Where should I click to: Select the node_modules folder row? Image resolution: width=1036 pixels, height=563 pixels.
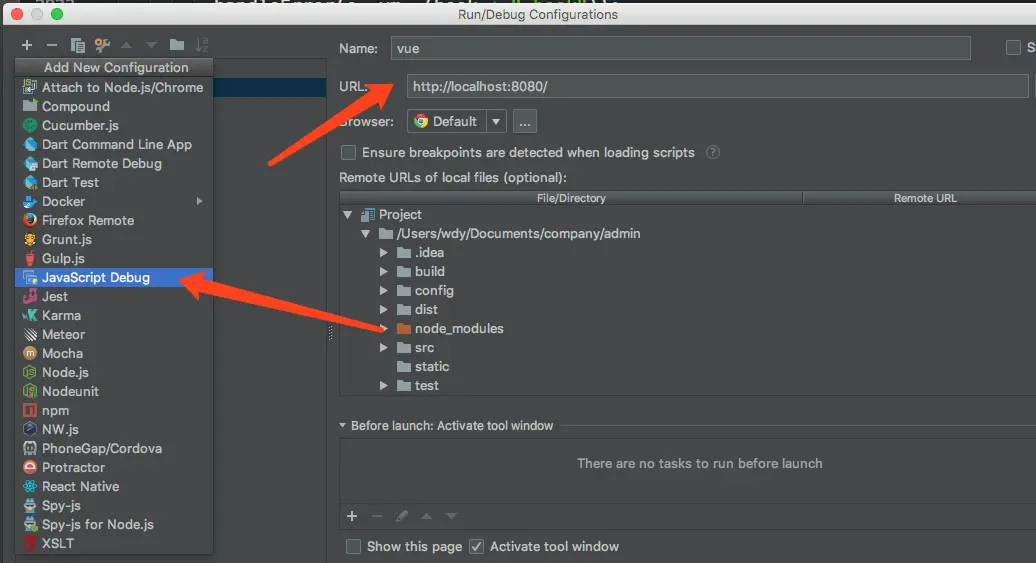(688, 328)
